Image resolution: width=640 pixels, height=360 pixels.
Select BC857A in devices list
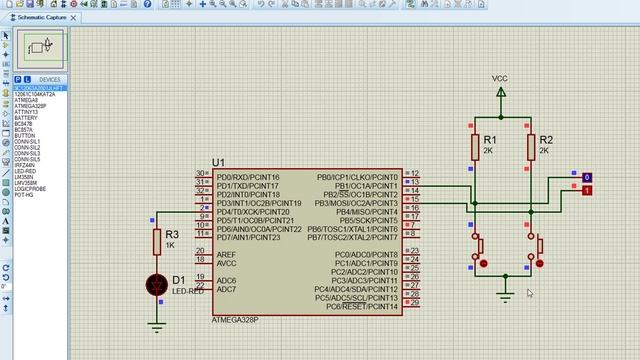23,130
